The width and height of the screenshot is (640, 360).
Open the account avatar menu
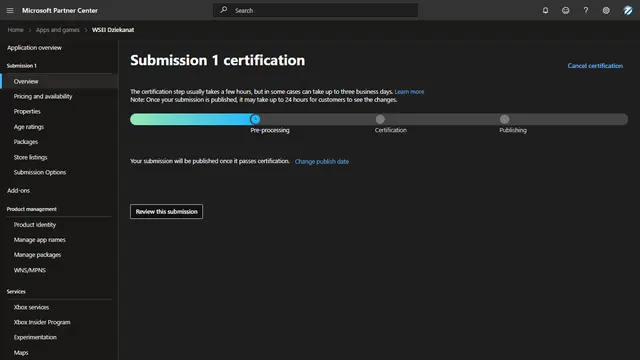[x=628, y=11]
